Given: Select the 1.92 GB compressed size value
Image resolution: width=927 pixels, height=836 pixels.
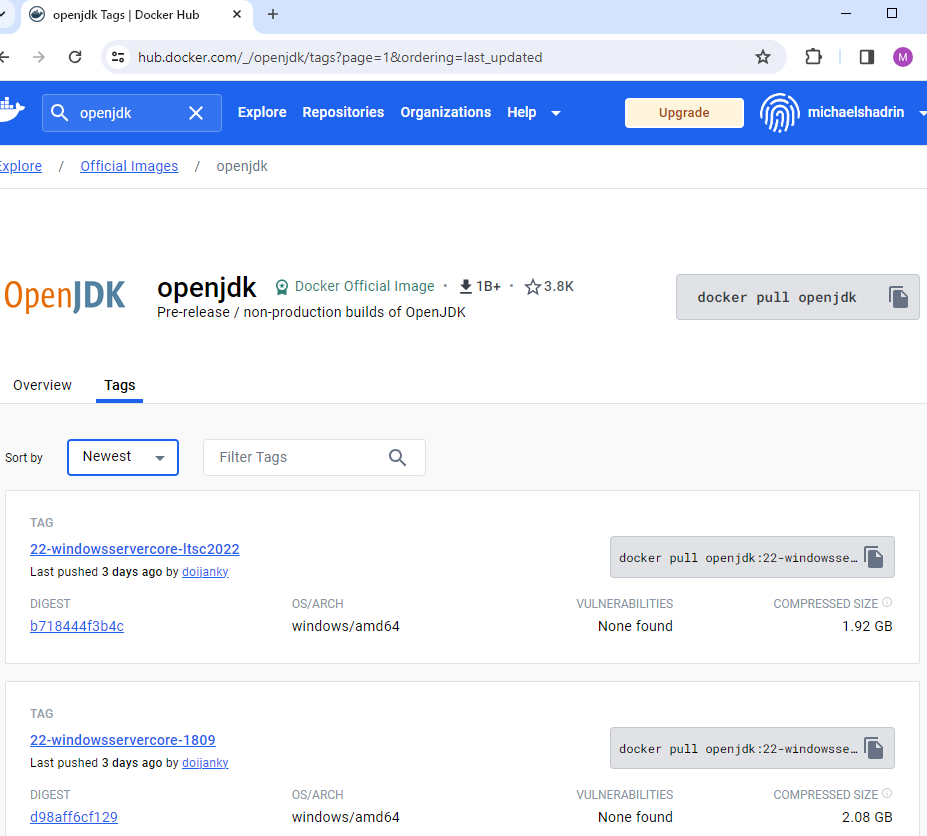Looking at the screenshot, I should 867,626.
